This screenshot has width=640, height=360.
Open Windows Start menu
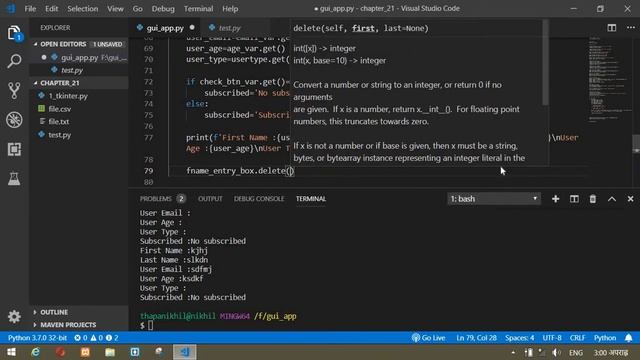[11, 352]
